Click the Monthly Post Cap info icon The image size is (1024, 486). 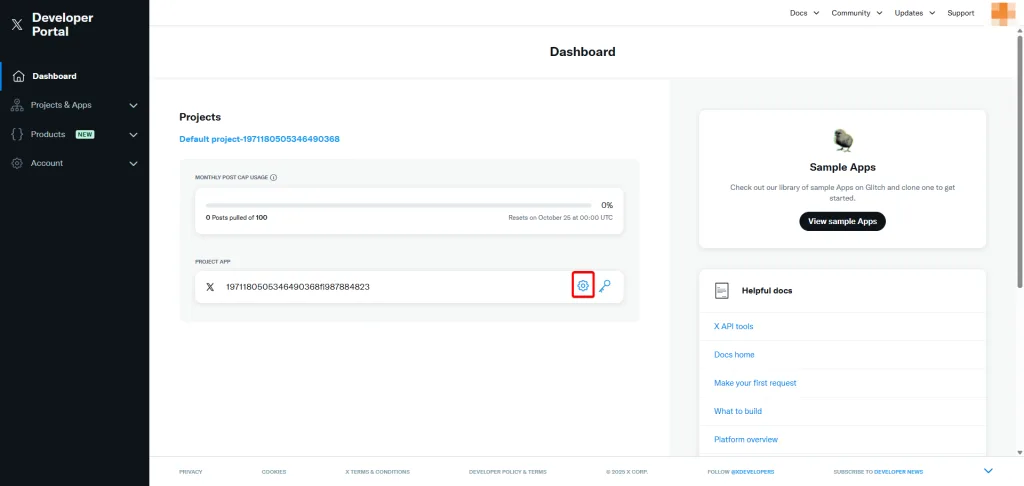tap(274, 178)
